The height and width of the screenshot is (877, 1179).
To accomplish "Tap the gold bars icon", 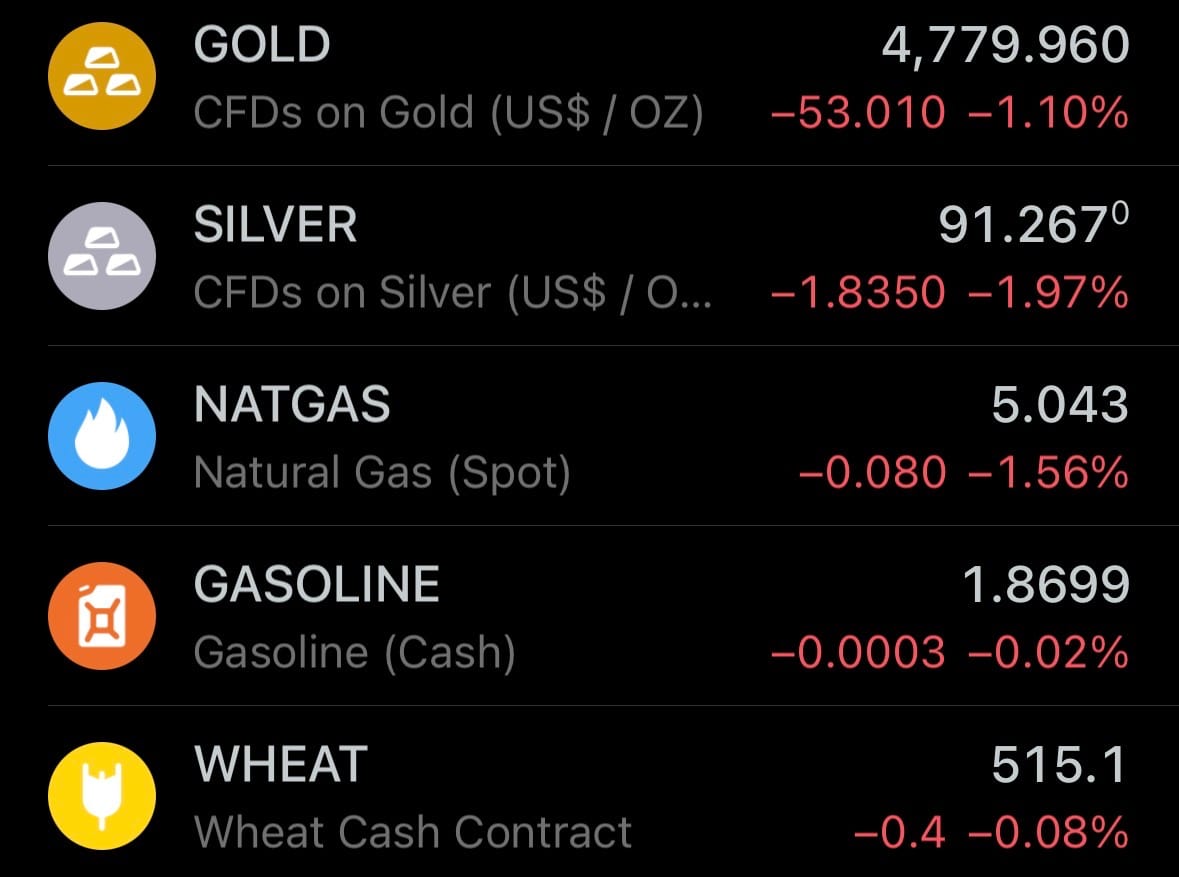I will click(x=102, y=76).
